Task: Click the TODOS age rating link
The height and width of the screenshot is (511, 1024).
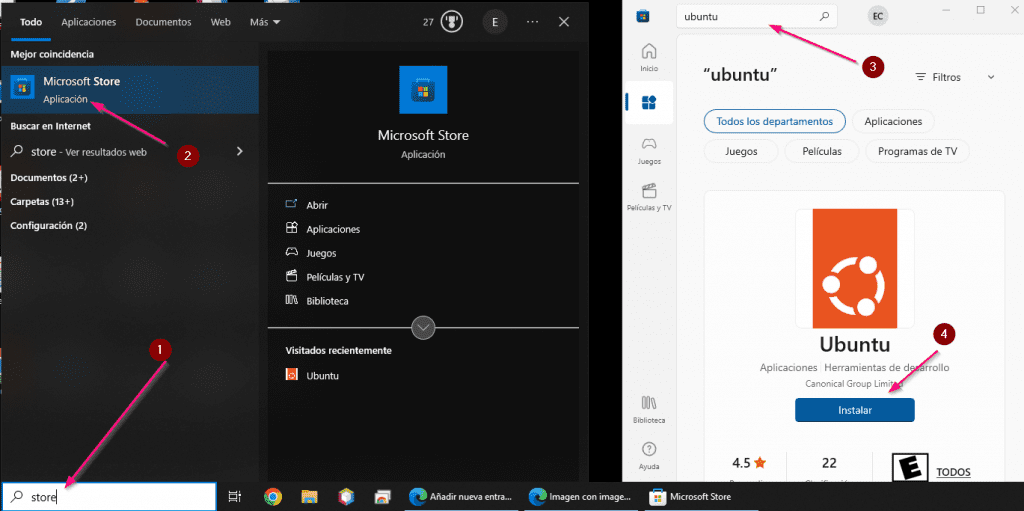Action: (953, 472)
